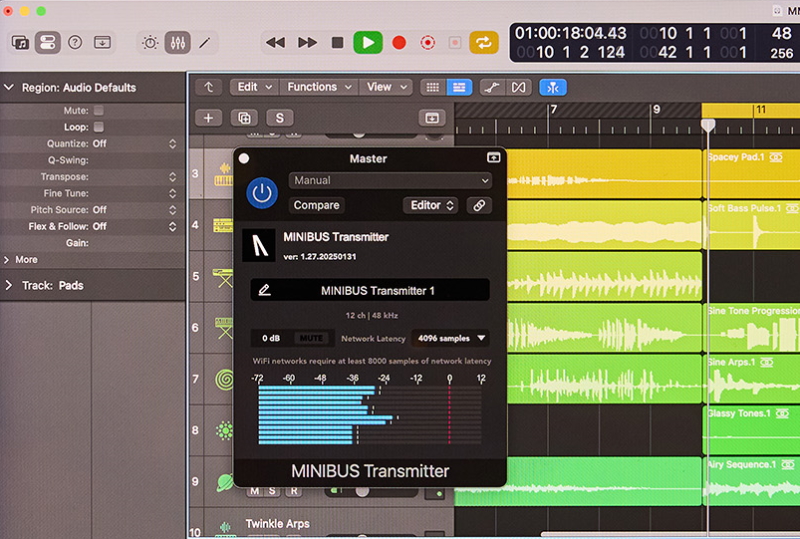This screenshot has height=539, width=800.
Task: Add a new track with plus button
Action: (208, 118)
